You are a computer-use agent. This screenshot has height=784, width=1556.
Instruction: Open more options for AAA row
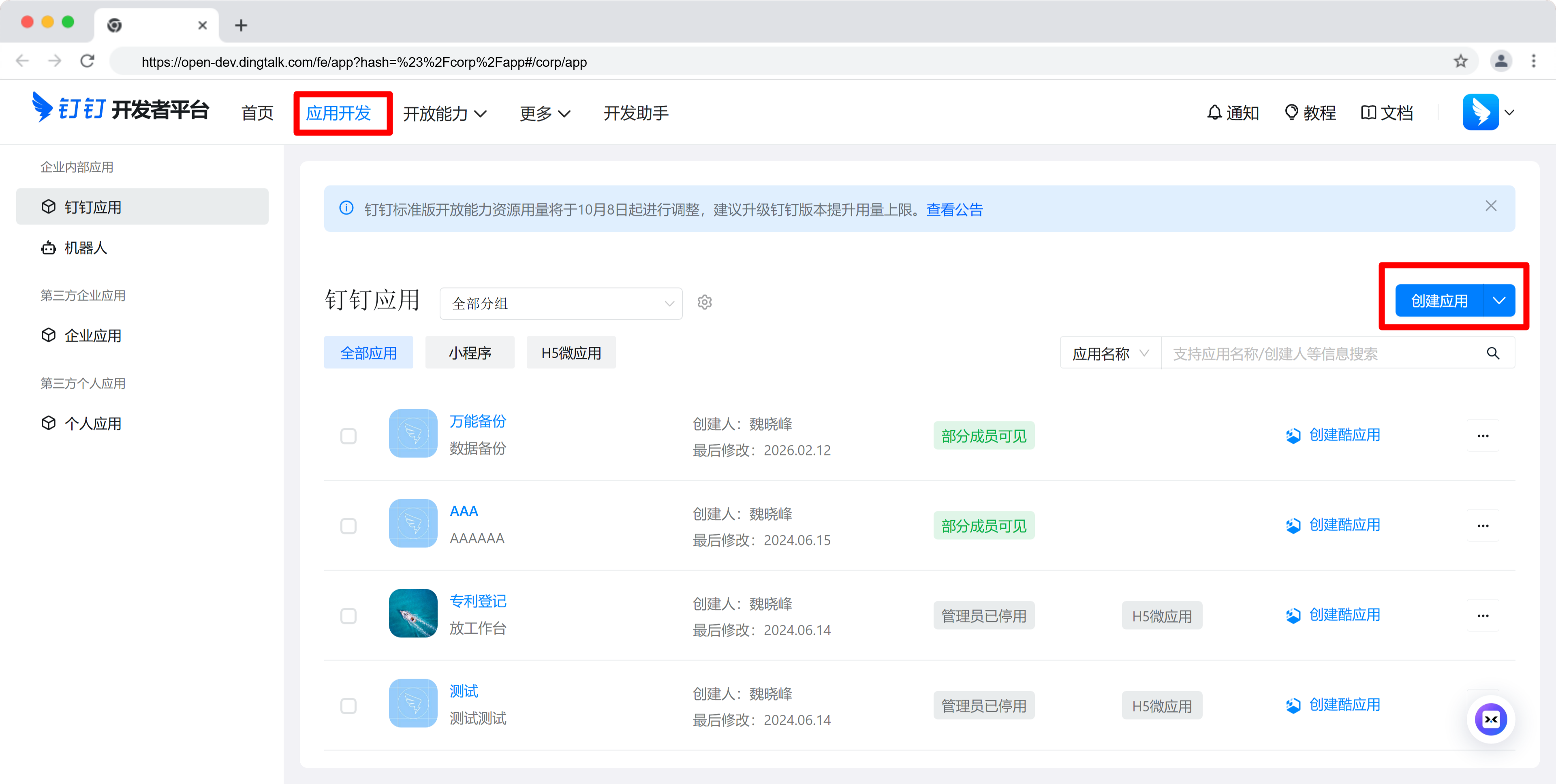(x=1482, y=526)
